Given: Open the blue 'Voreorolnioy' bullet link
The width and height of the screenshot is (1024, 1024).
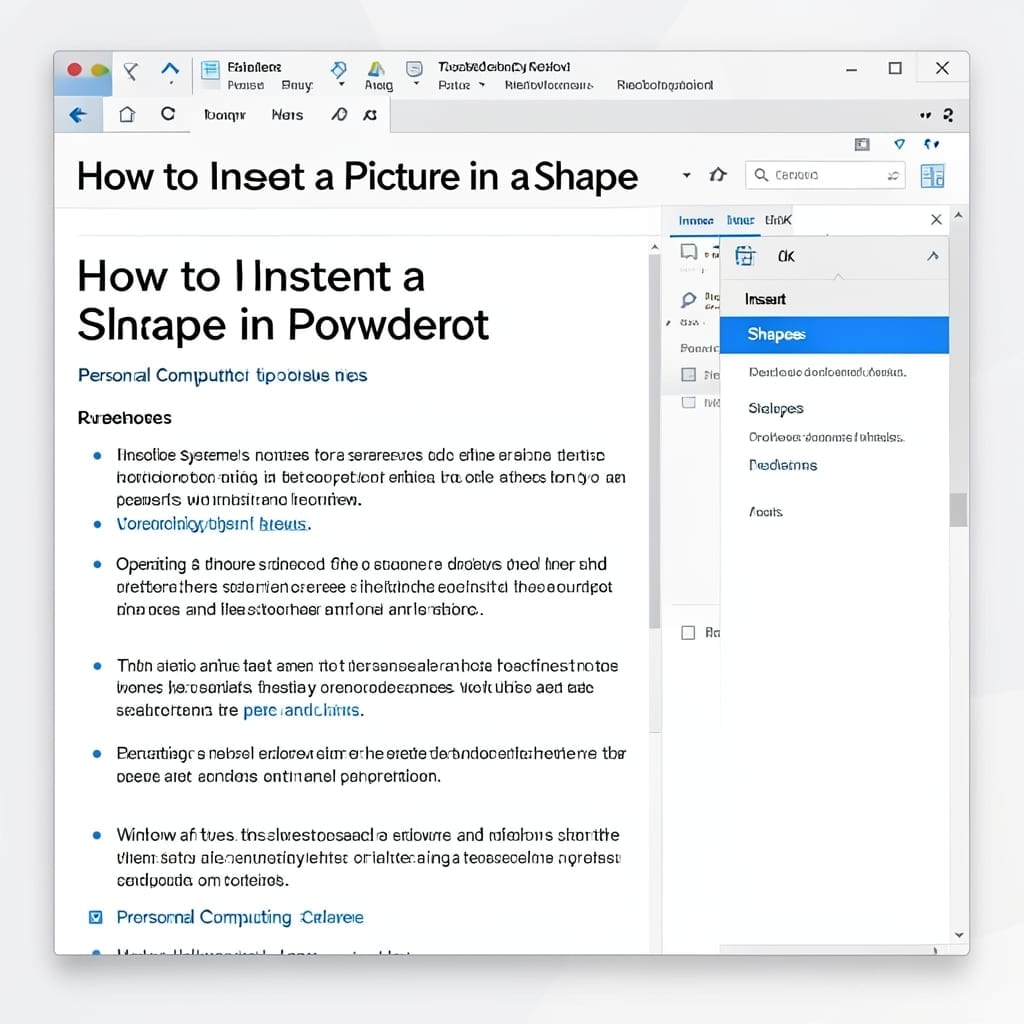Looking at the screenshot, I should tap(214, 524).
